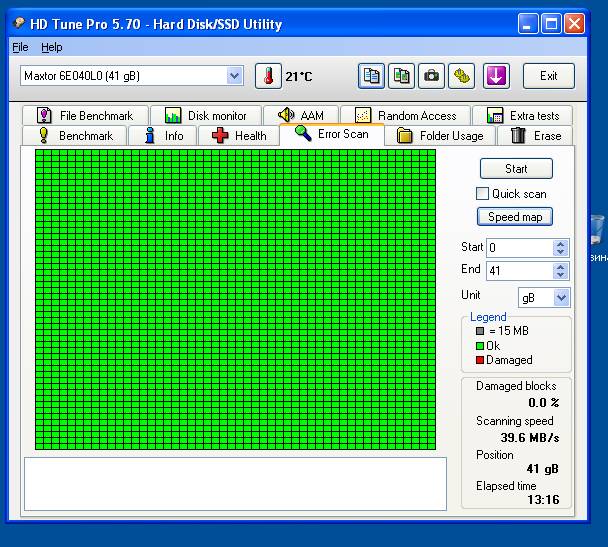Viewport: 608px width, 547px height.
Task: Decrease the End value spinner down
Action: point(560,274)
